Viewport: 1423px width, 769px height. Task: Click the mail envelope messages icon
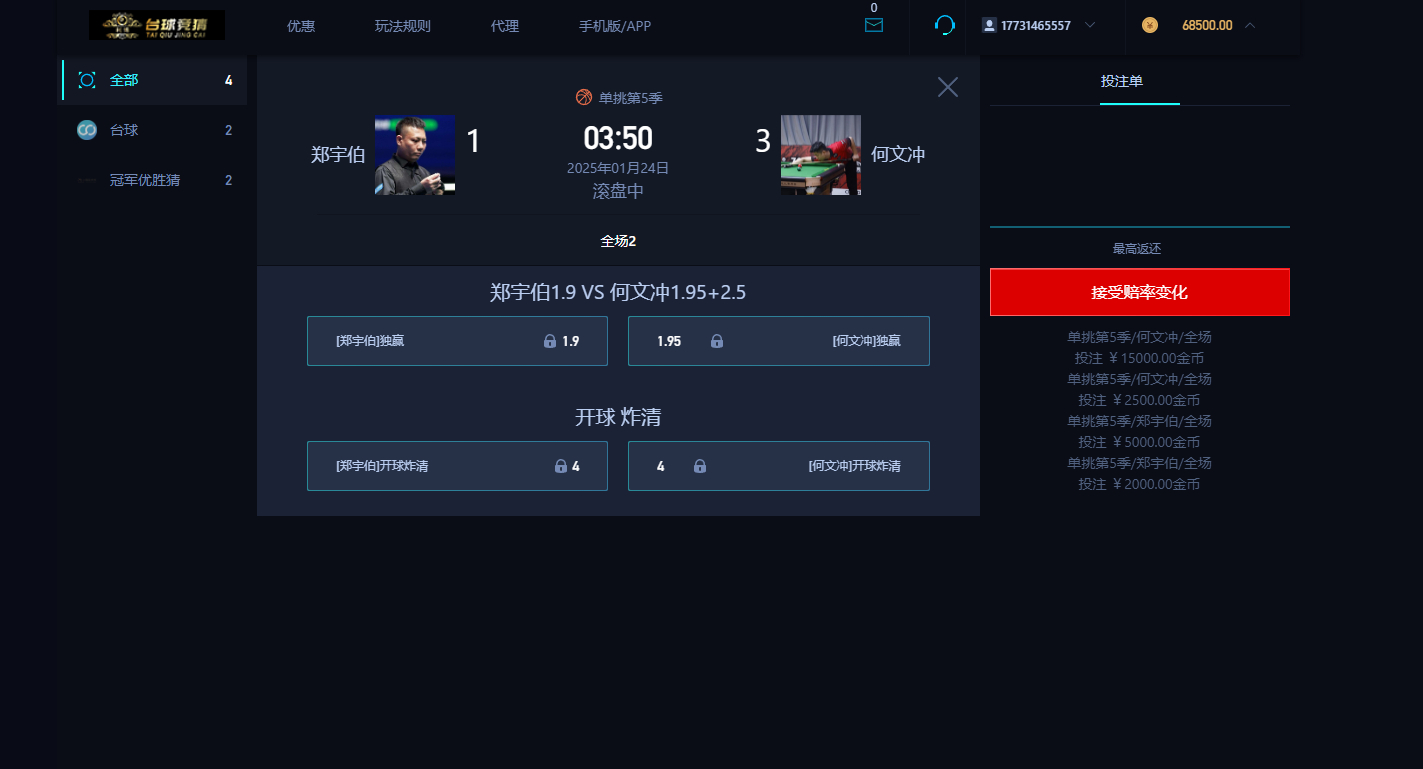click(874, 25)
